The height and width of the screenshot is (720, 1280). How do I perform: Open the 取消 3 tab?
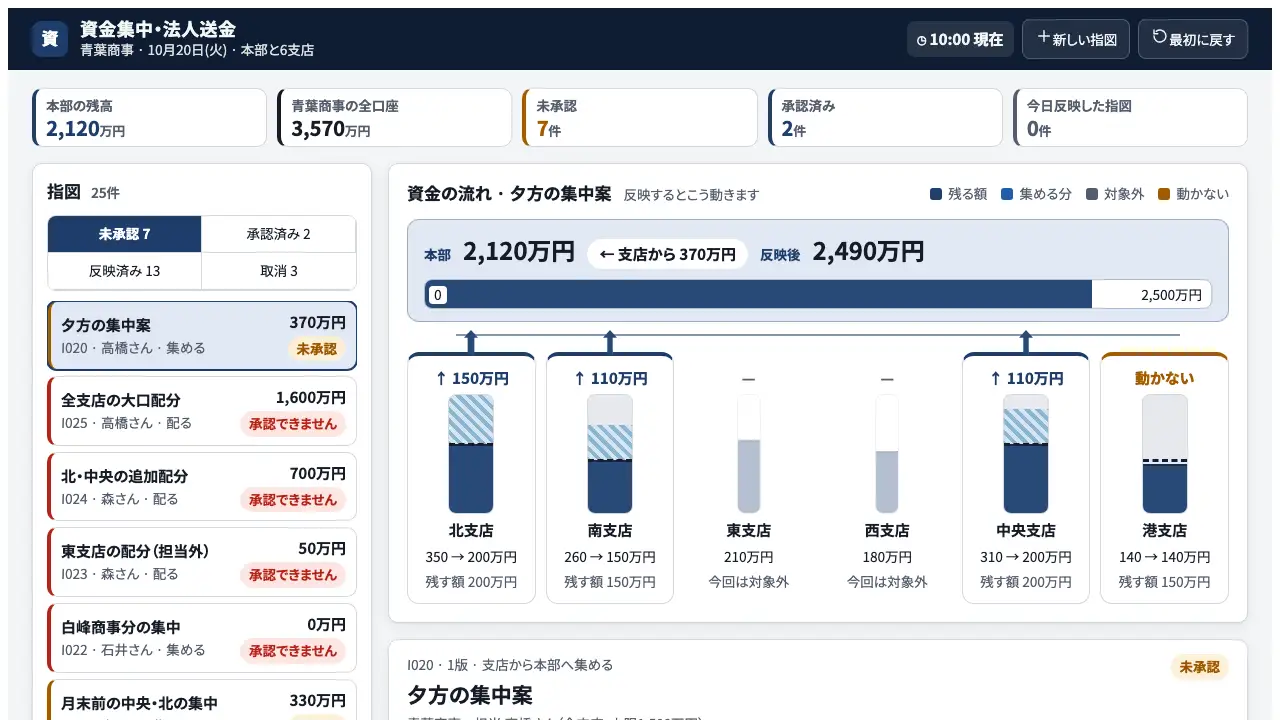[279, 271]
